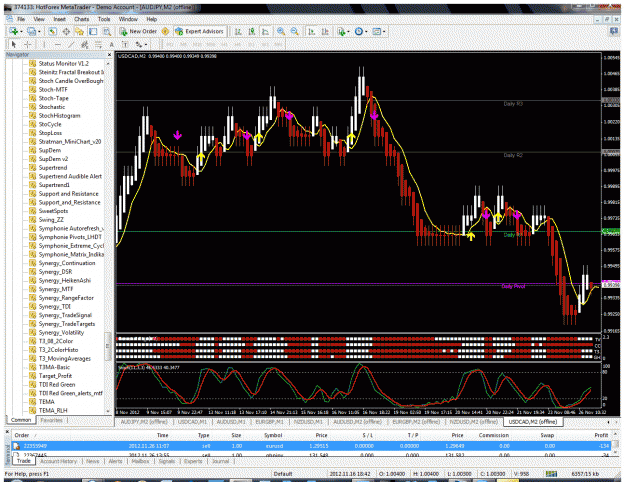The width and height of the screenshot is (625, 482).
Task: Select the Cursor arrow tool
Action: coord(14,44)
